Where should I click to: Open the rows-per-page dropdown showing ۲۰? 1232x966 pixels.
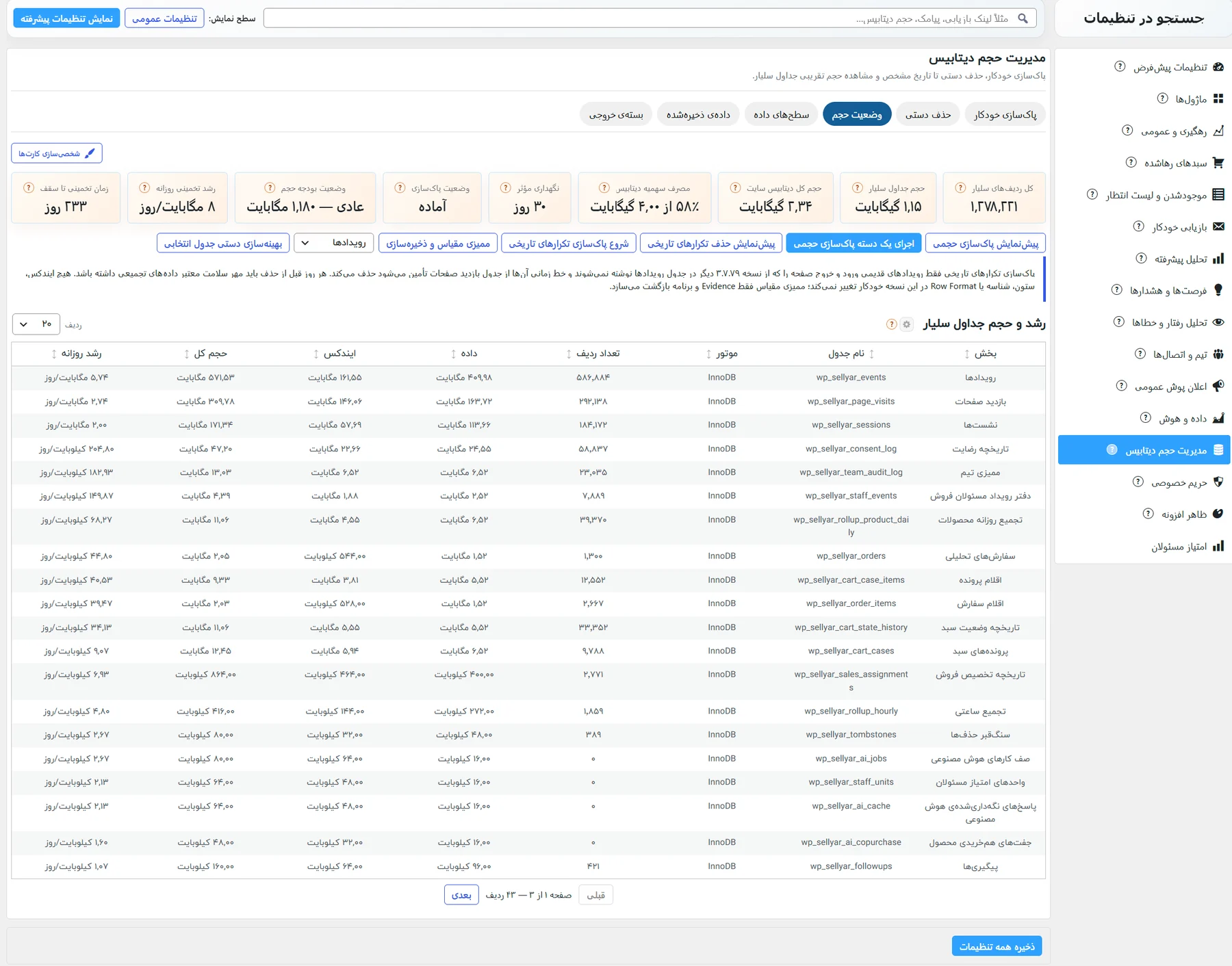[x=36, y=324]
